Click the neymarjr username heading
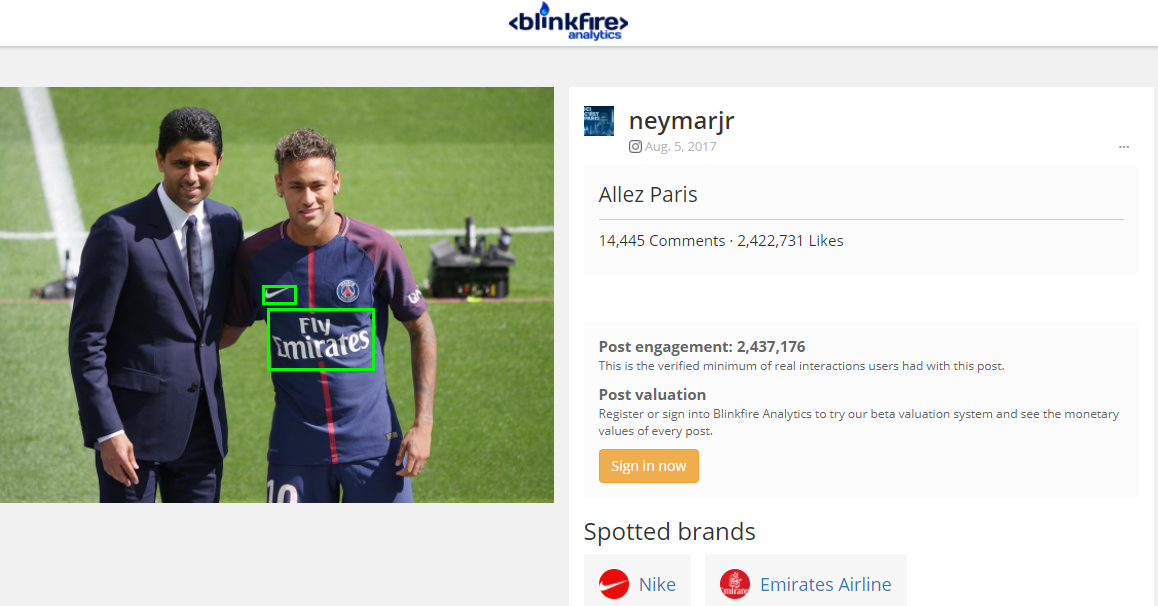The image size is (1158, 606). [681, 121]
